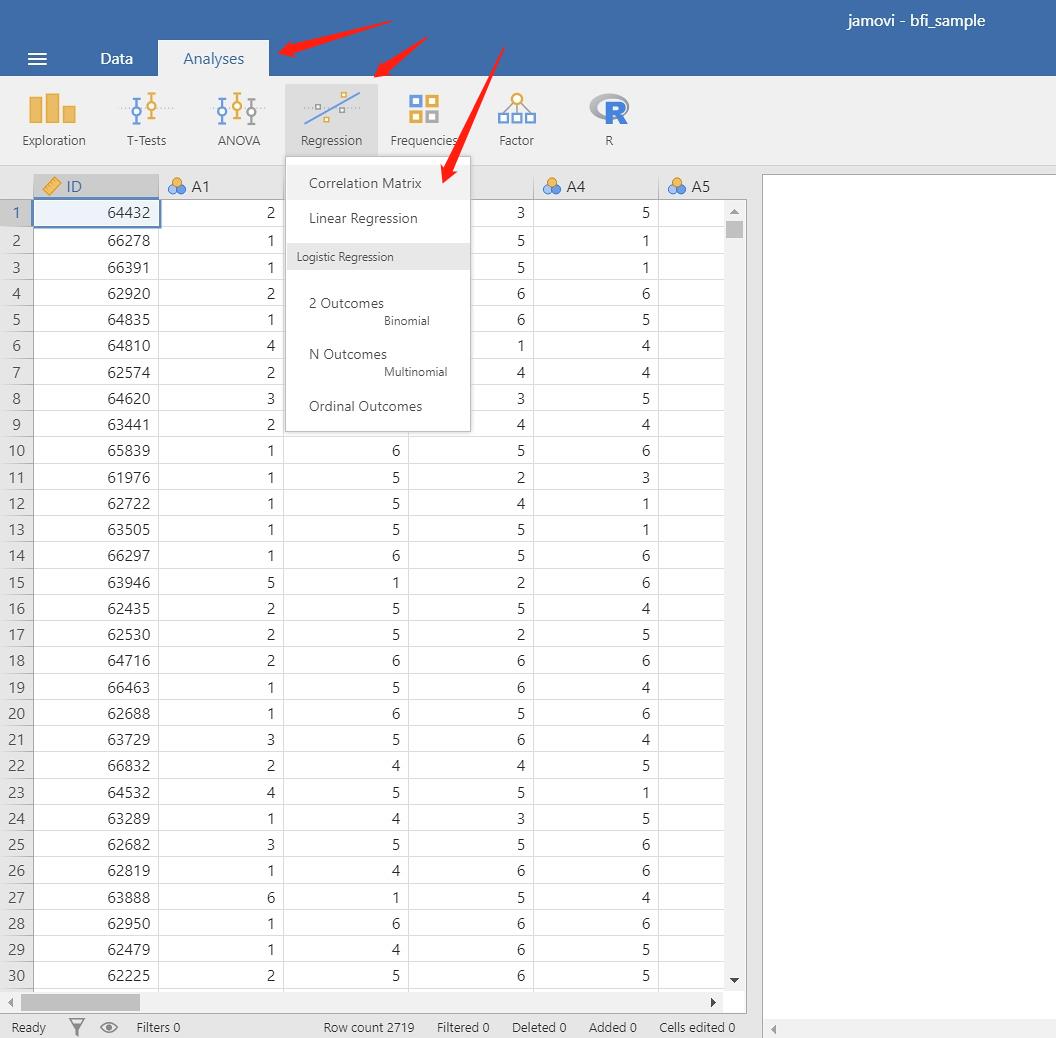Select N Outcomes Multinomial logistic regression
Image resolution: width=1056 pixels, height=1038 pixels.
378,362
